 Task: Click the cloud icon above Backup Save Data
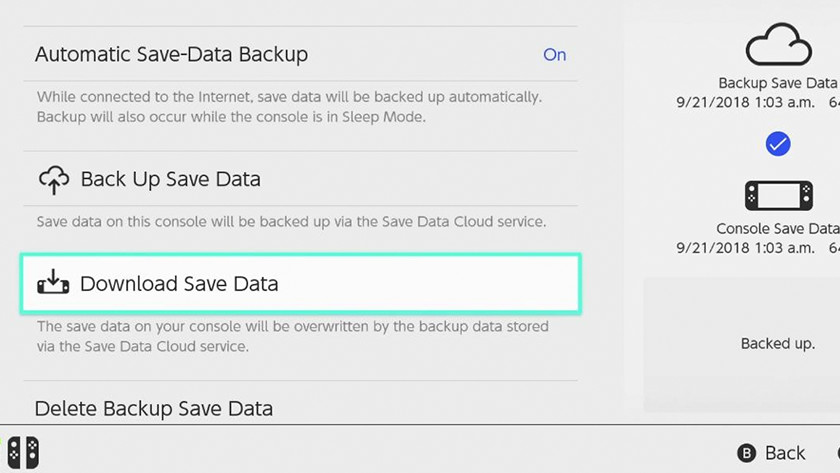[x=777, y=46]
